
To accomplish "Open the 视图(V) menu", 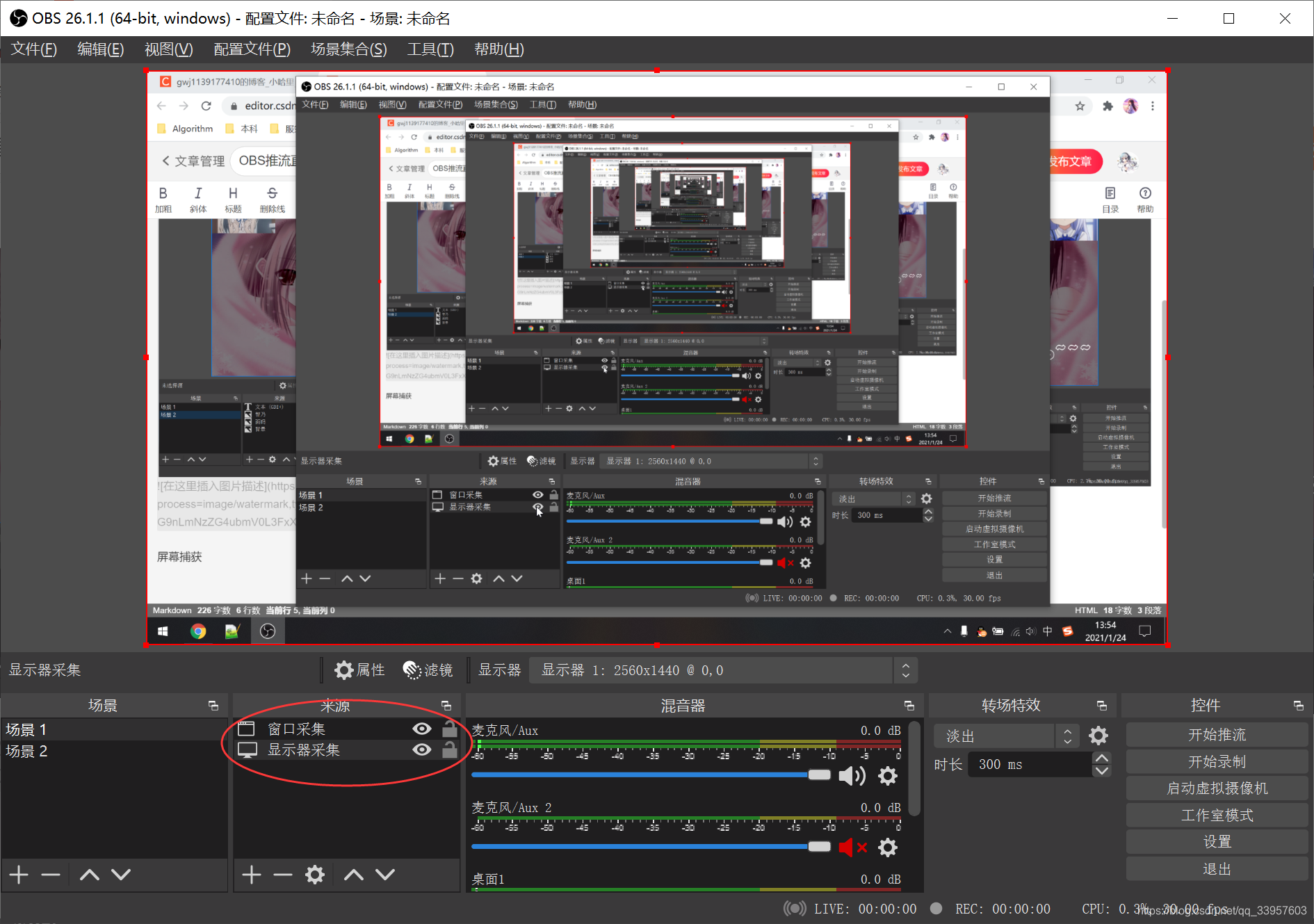I will 168,49.
